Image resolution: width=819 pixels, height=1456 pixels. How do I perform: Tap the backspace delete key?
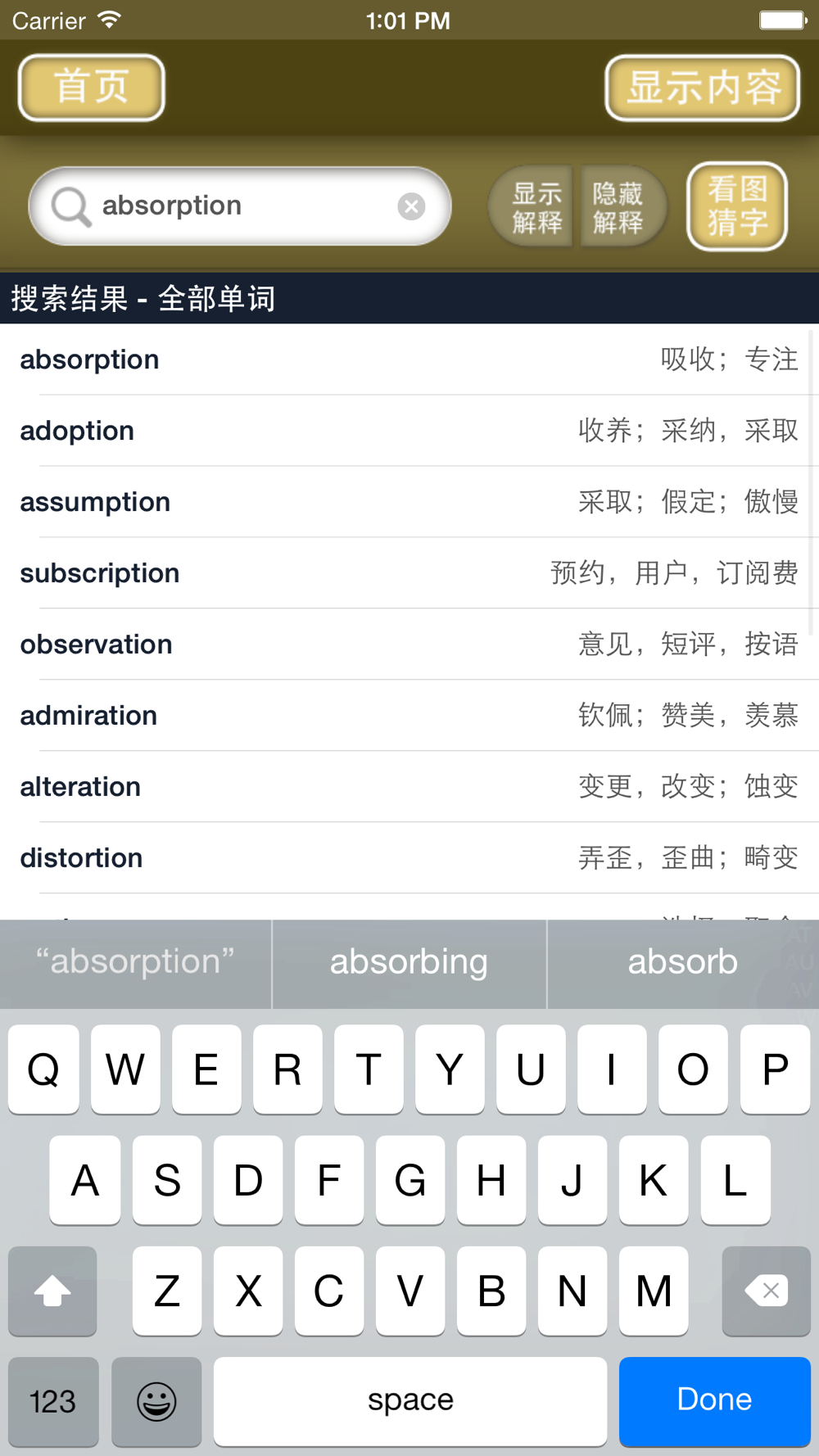(x=766, y=1291)
